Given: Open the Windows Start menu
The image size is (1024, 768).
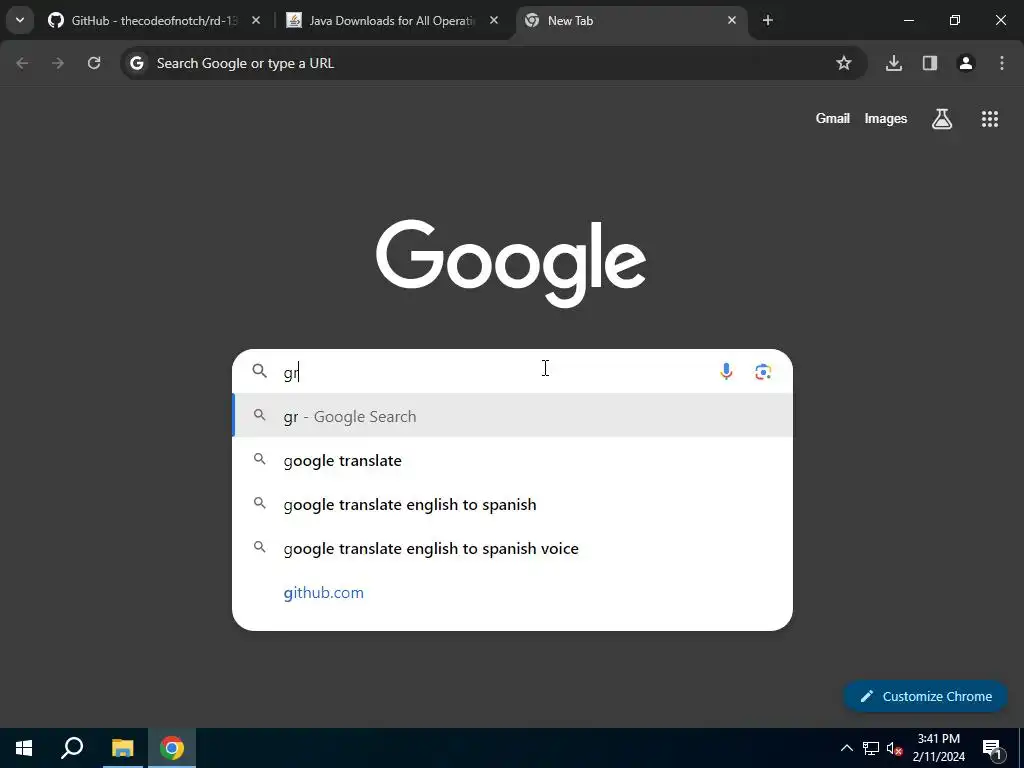Looking at the screenshot, I should pyautogui.click(x=24, y=748).
